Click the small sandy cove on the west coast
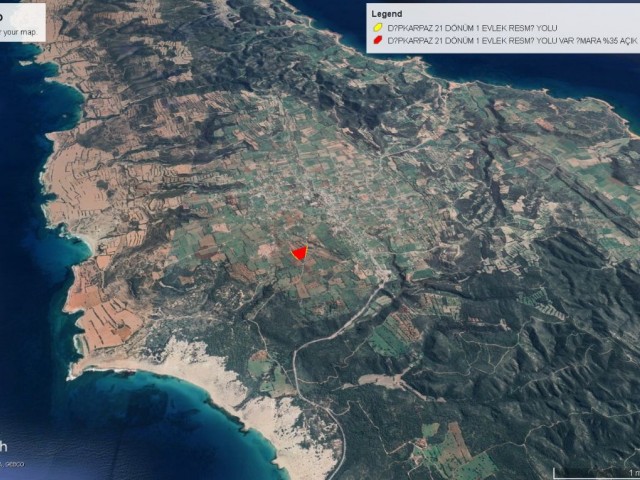Image resolution: width=640 pixels, height=480 pixels. 82,240
